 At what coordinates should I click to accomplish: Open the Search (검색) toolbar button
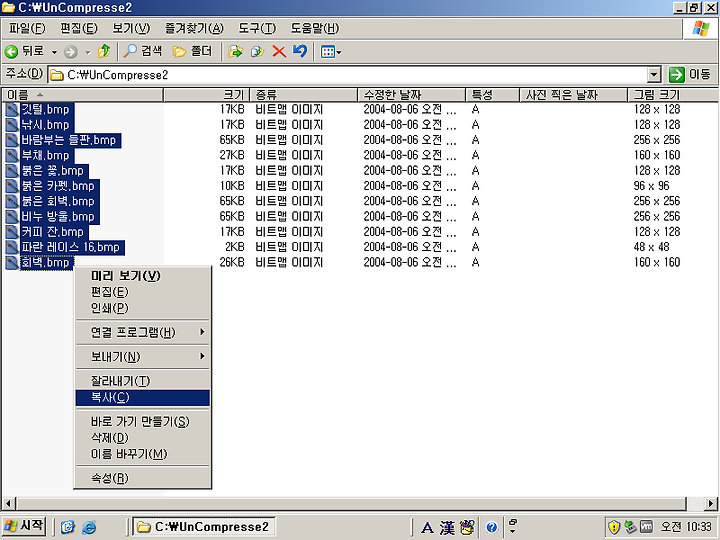point(143,51)
